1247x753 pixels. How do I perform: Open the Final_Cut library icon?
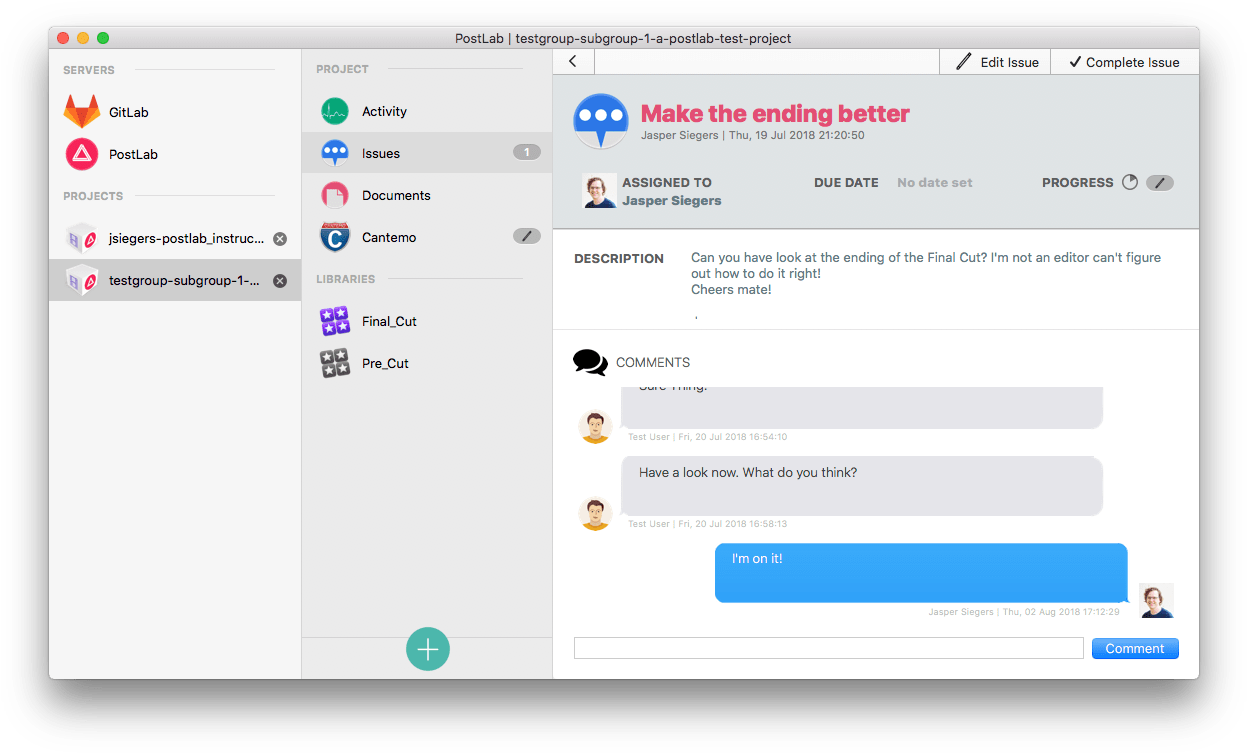click(x=335, y=321)
